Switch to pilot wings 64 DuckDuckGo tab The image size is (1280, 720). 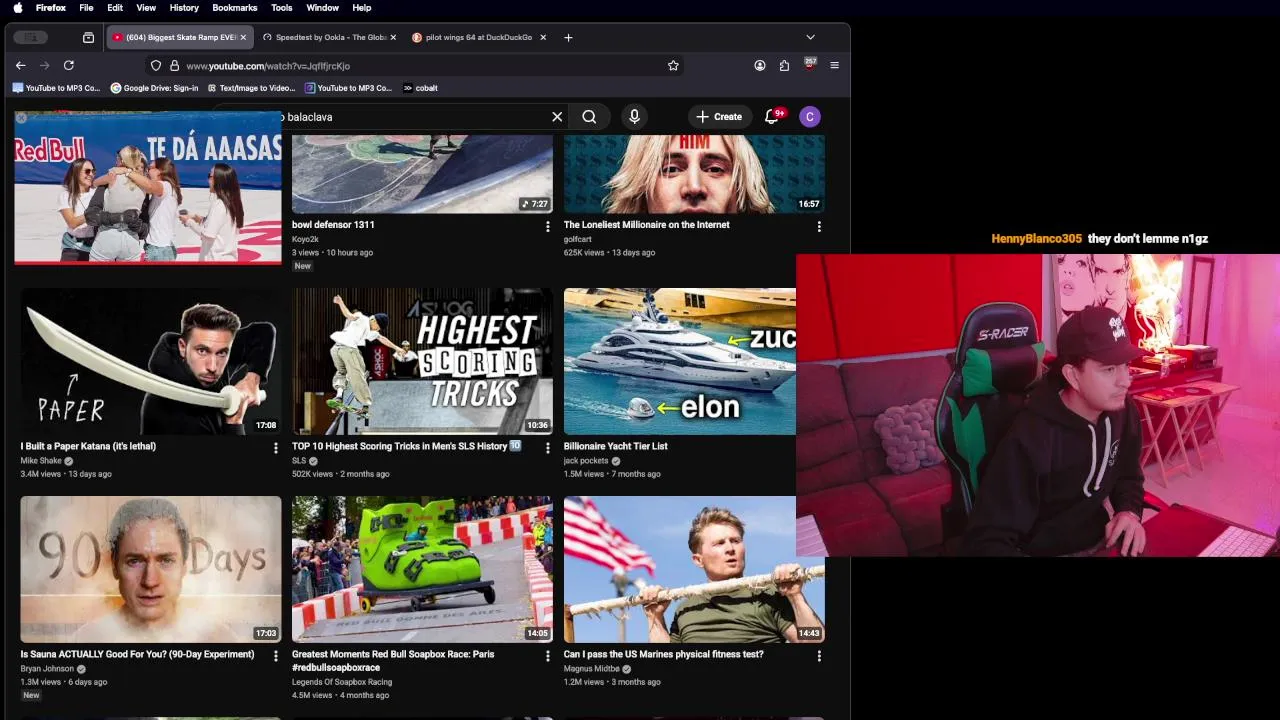click(x=479, y=37)
